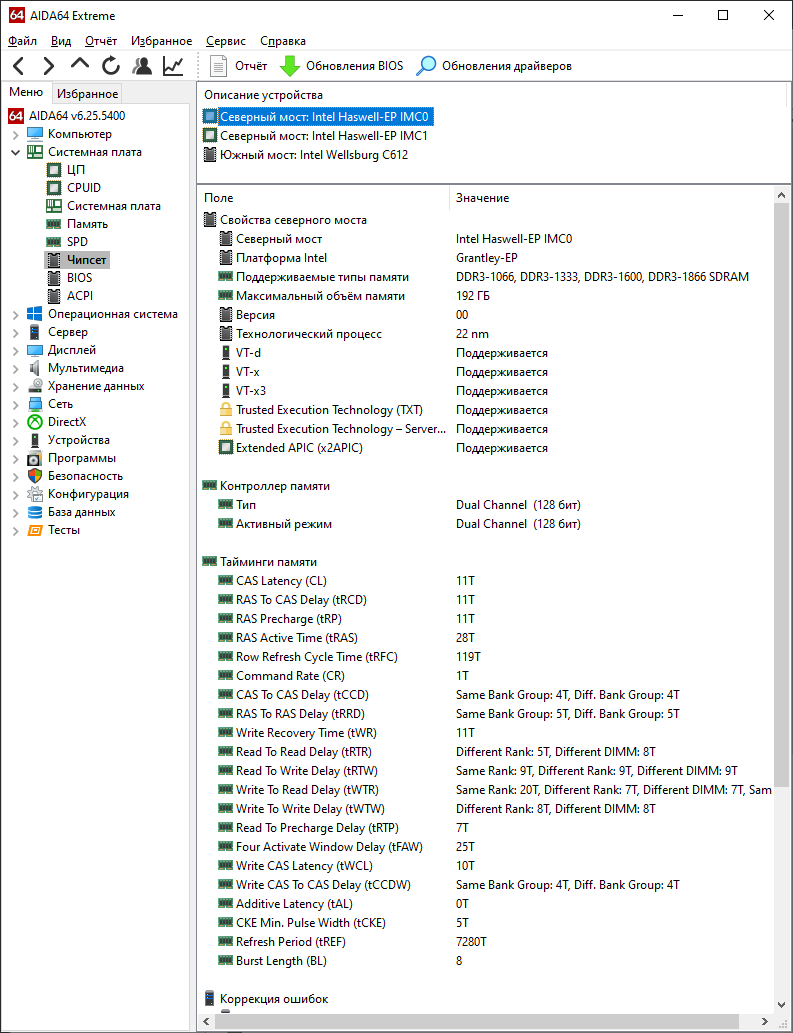Select the Refresh Period (tREF) row

tap(486, 942)
